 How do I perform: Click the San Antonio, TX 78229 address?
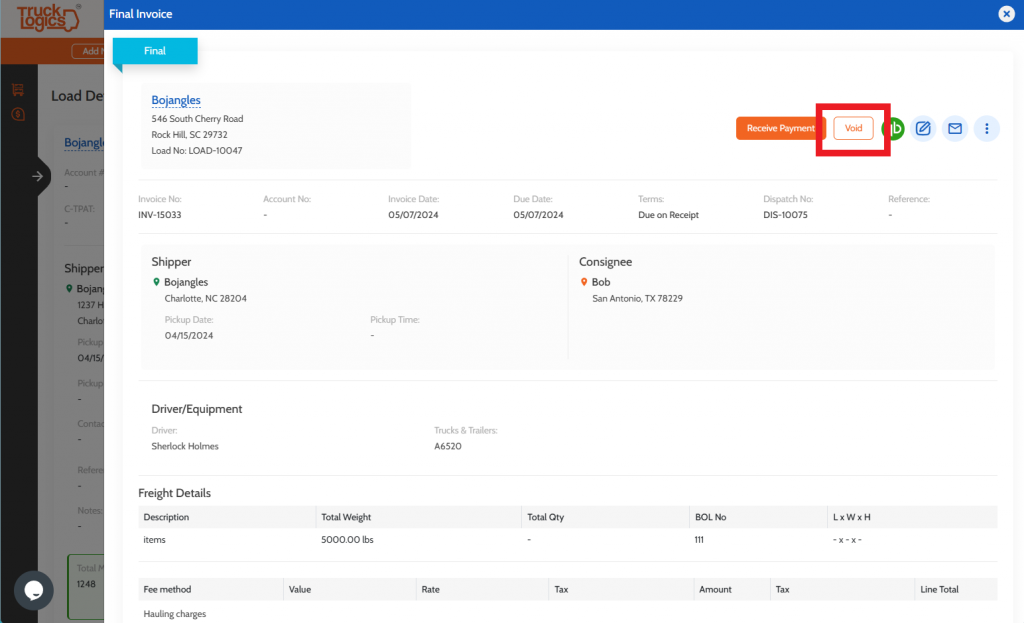pos(637,298)
